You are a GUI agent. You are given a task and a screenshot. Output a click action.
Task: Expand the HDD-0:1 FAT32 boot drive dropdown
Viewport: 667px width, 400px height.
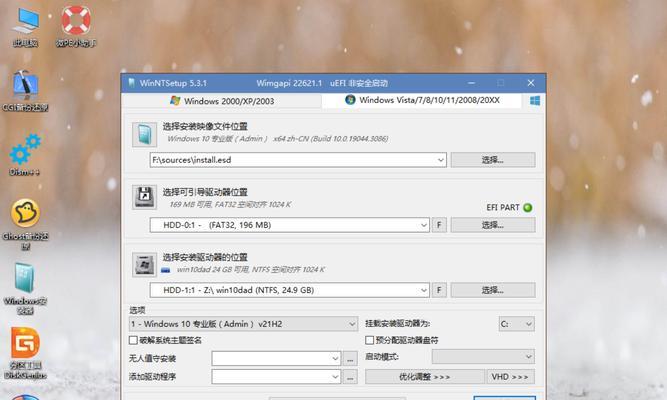(423, 225)
